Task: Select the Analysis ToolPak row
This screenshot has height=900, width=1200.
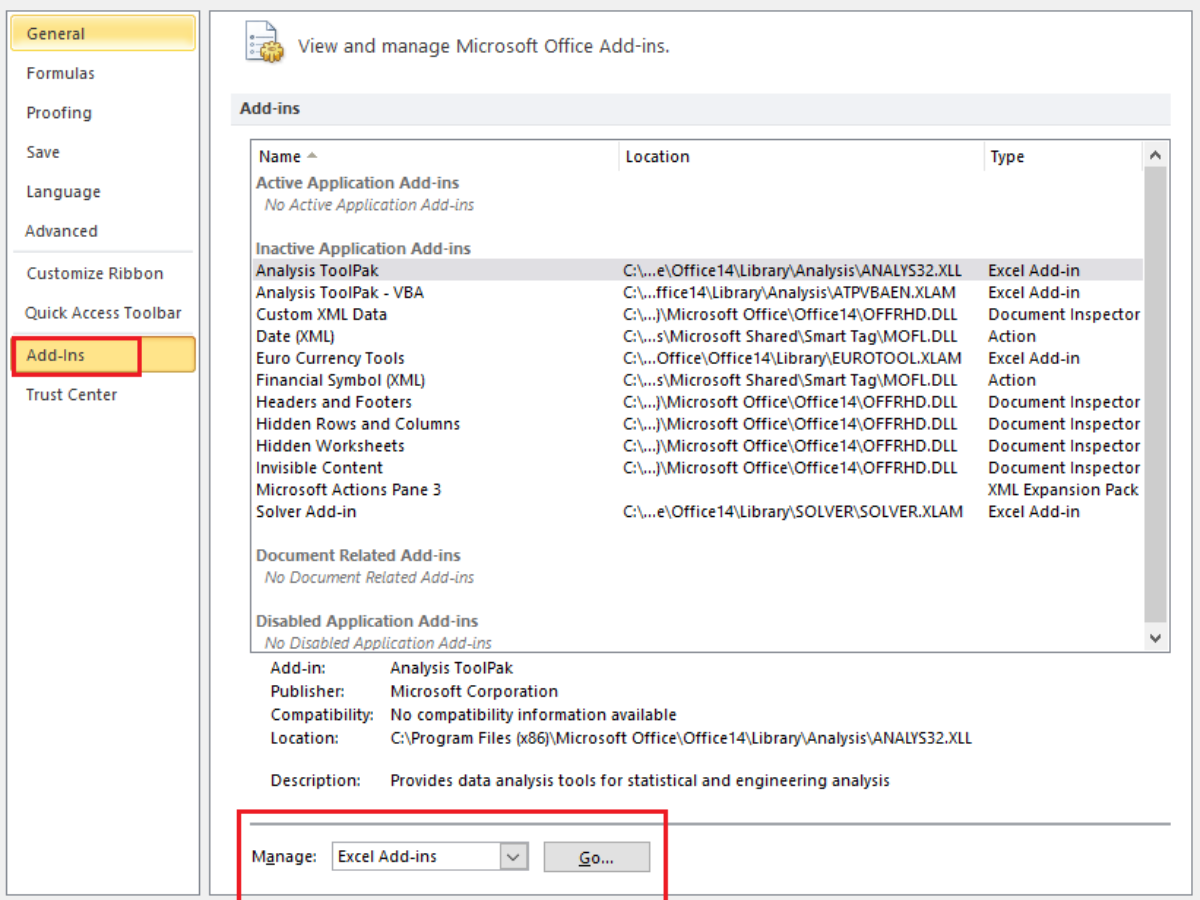Action: coord(697,270)
